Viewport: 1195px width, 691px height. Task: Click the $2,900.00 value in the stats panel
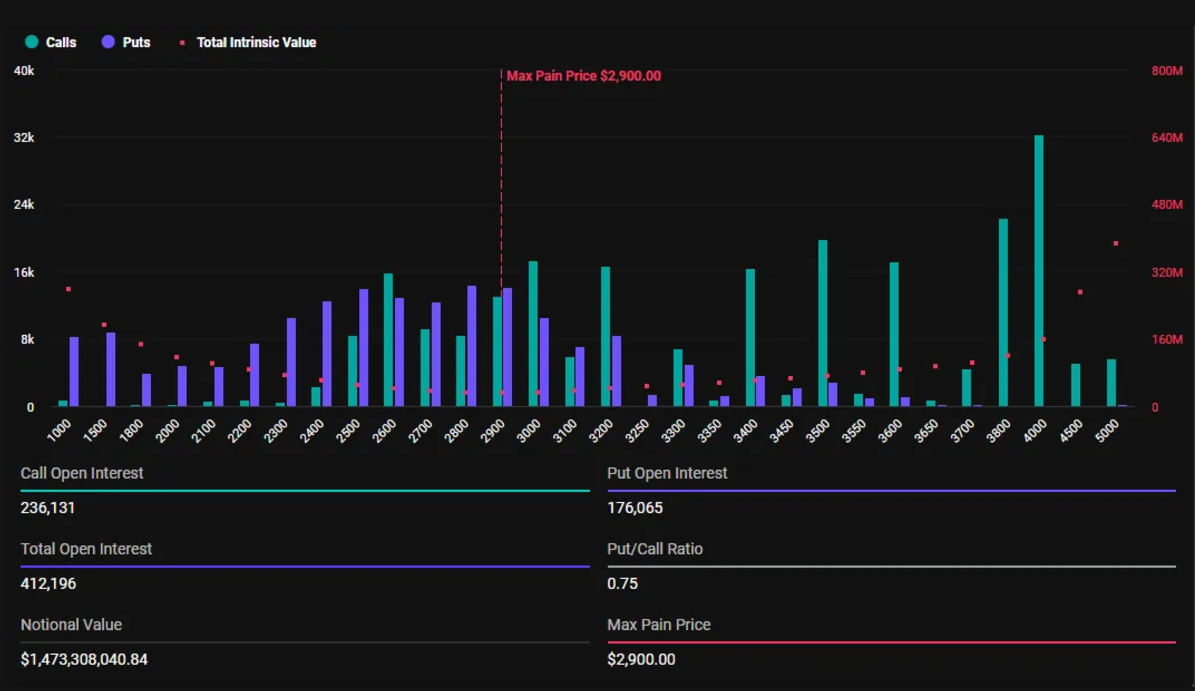(x=641, y=660)
